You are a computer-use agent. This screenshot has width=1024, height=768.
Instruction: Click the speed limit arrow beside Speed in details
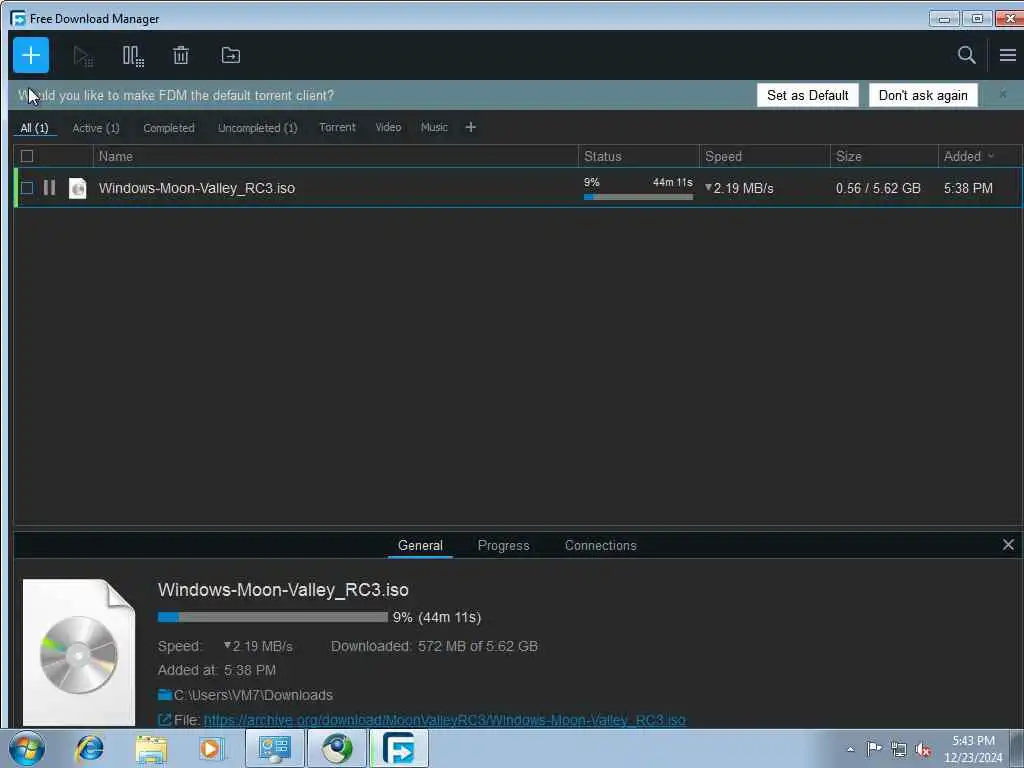pos(227,645)
